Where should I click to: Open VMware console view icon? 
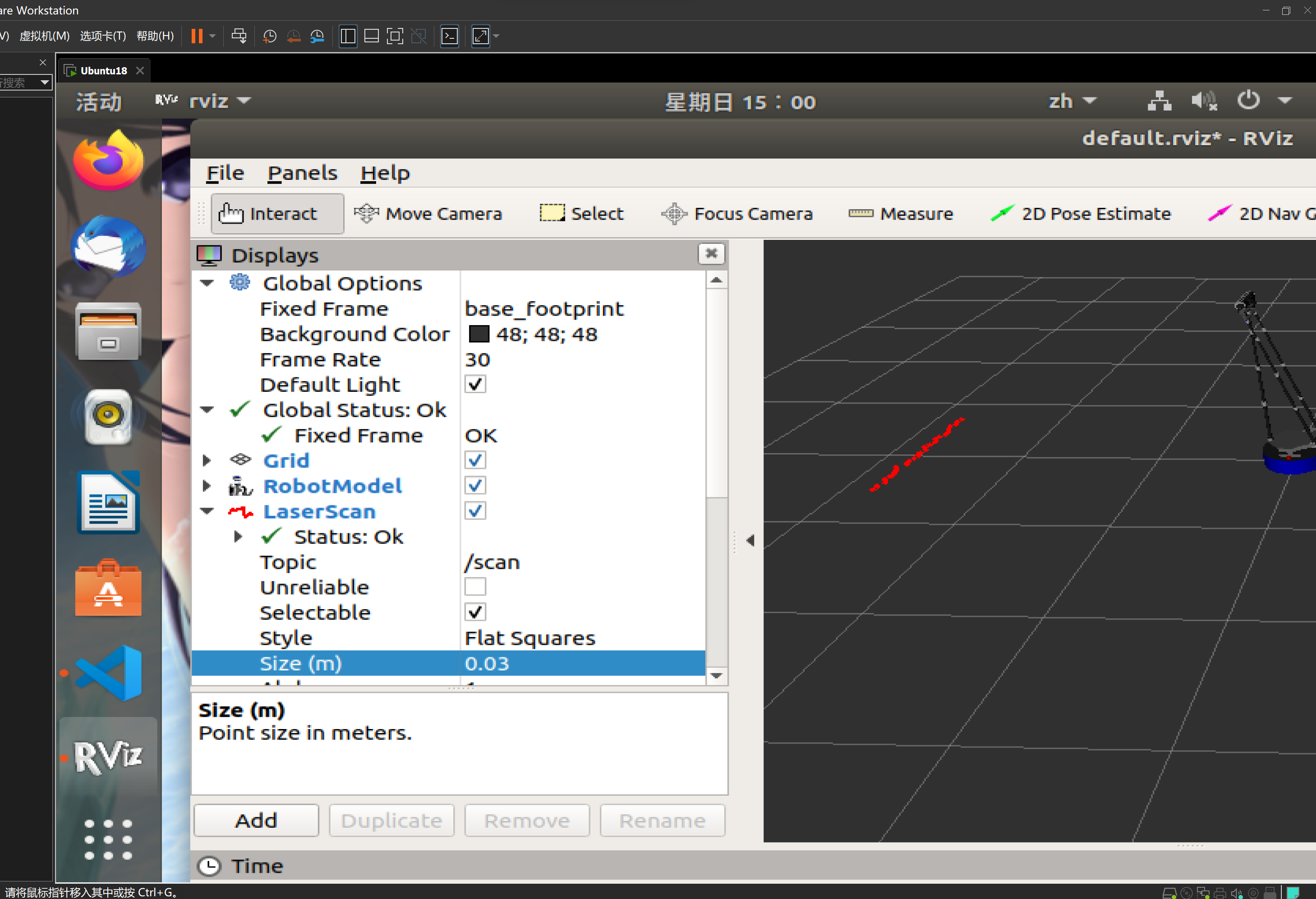pos(450,36)
